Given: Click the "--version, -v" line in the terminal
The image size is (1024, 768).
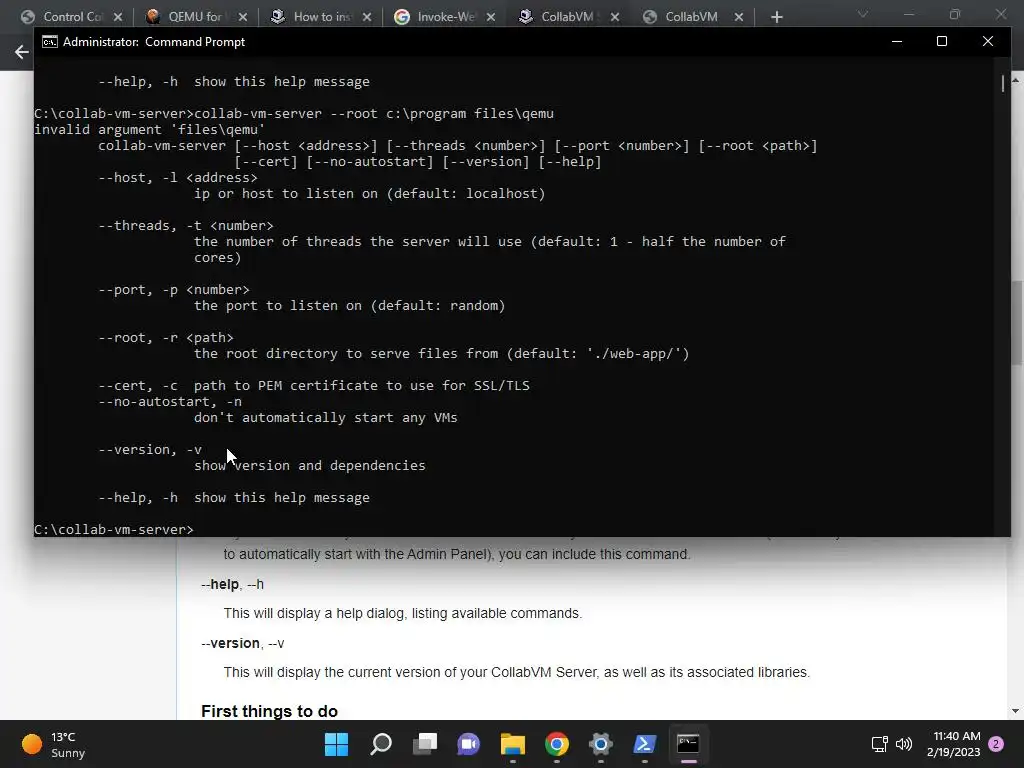Looking at the screenshot, I should pyautogui.click(x=150, y=449).
